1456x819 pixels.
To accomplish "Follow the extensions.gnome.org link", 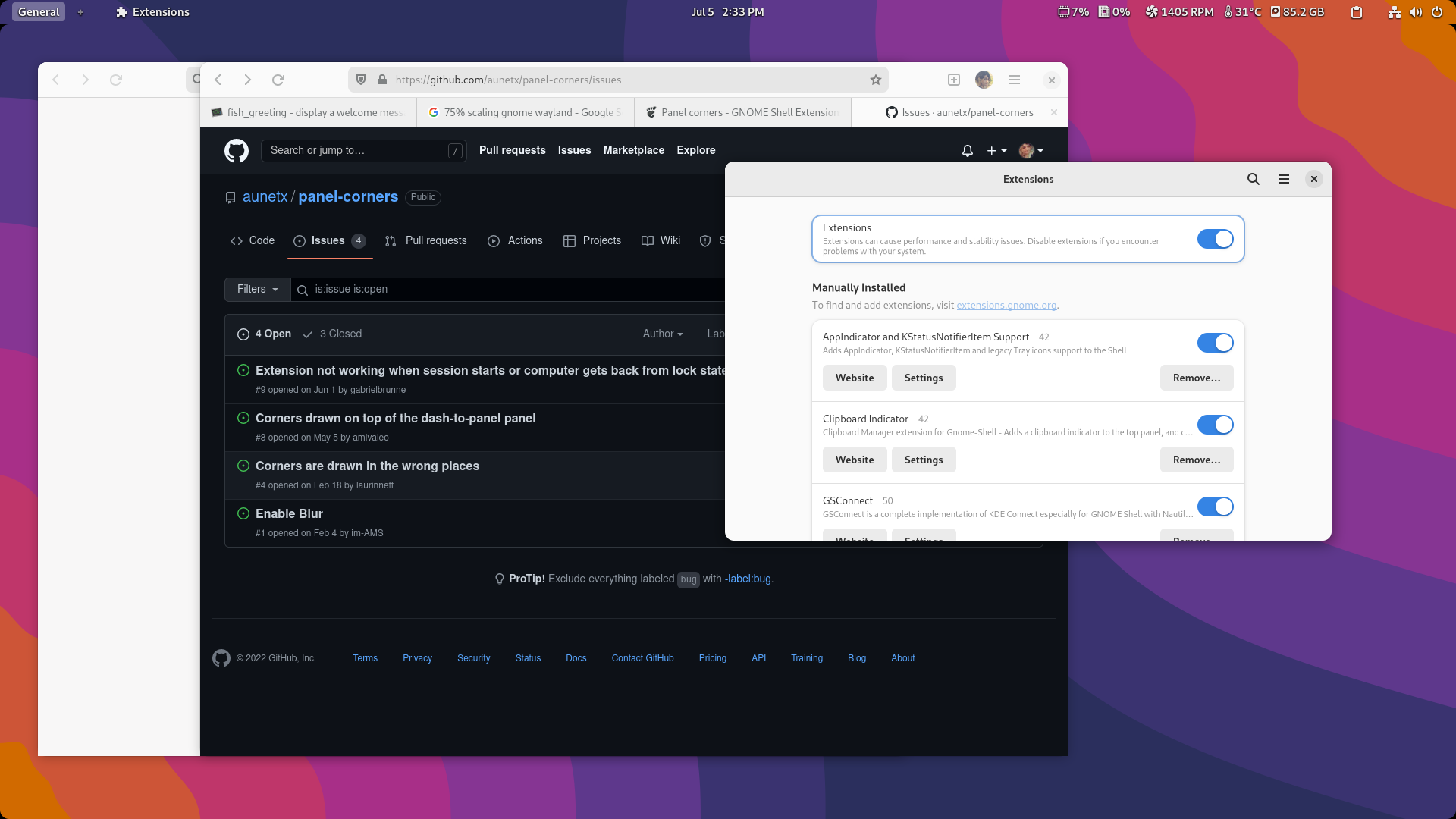I will [1006, 306].
